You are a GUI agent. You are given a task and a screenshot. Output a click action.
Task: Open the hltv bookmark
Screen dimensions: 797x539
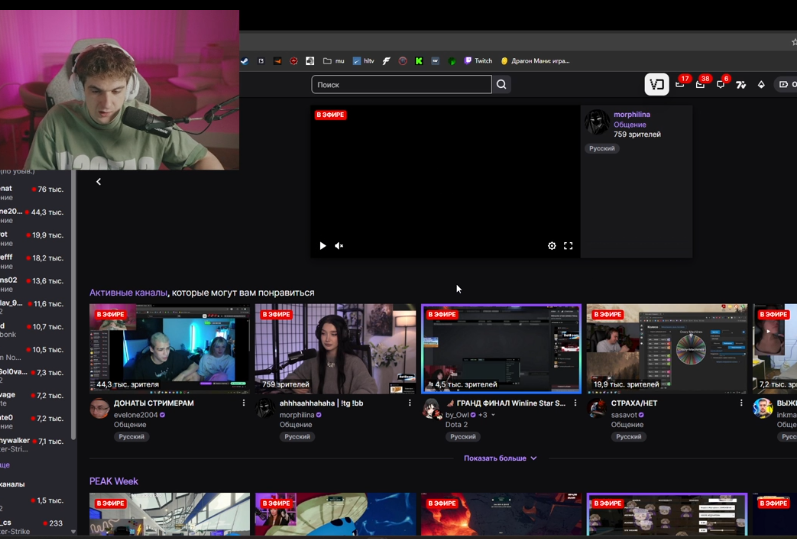[x=363, y=61]
